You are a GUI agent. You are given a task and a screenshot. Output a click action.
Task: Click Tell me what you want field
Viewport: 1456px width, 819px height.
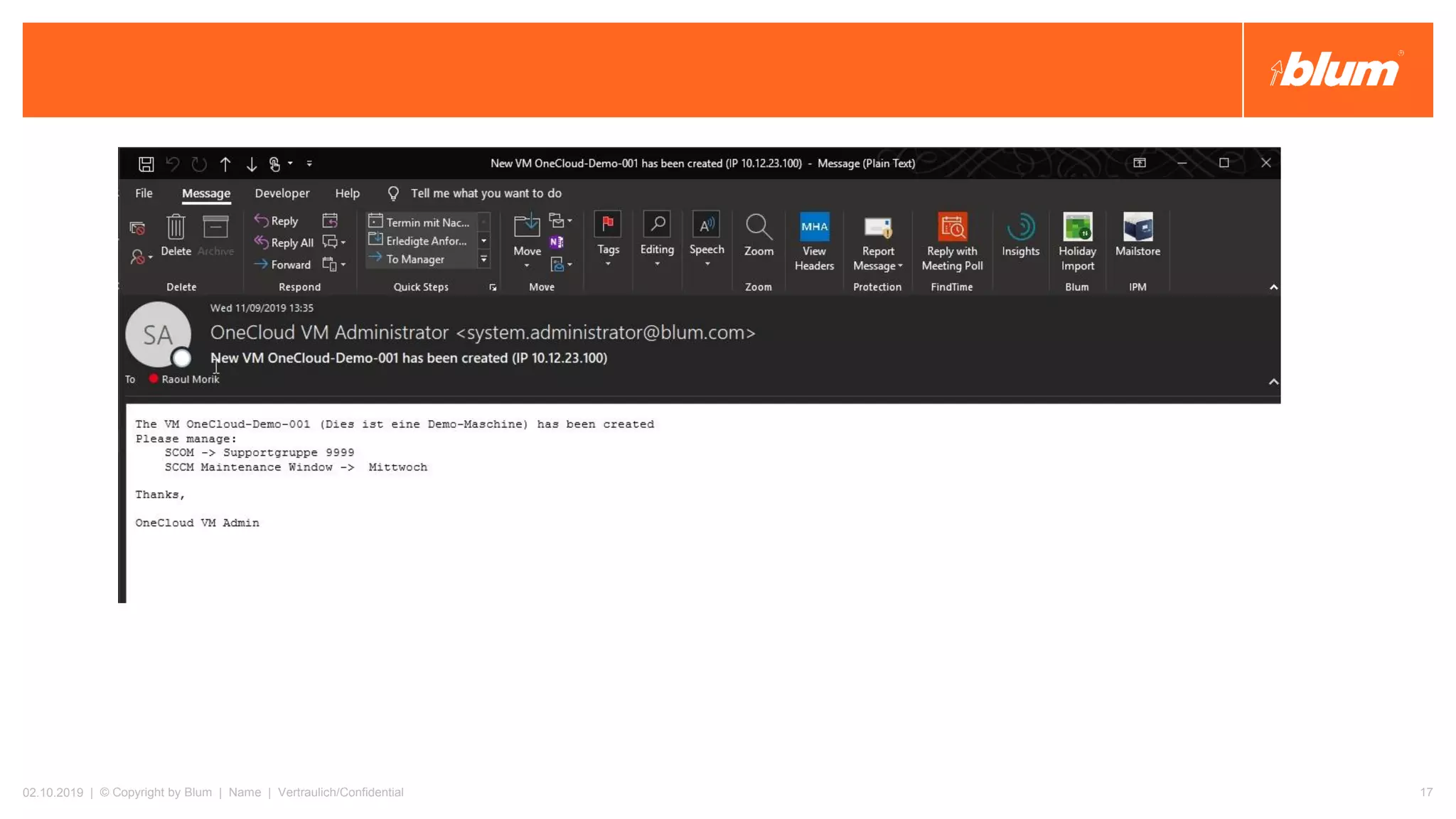486,193
